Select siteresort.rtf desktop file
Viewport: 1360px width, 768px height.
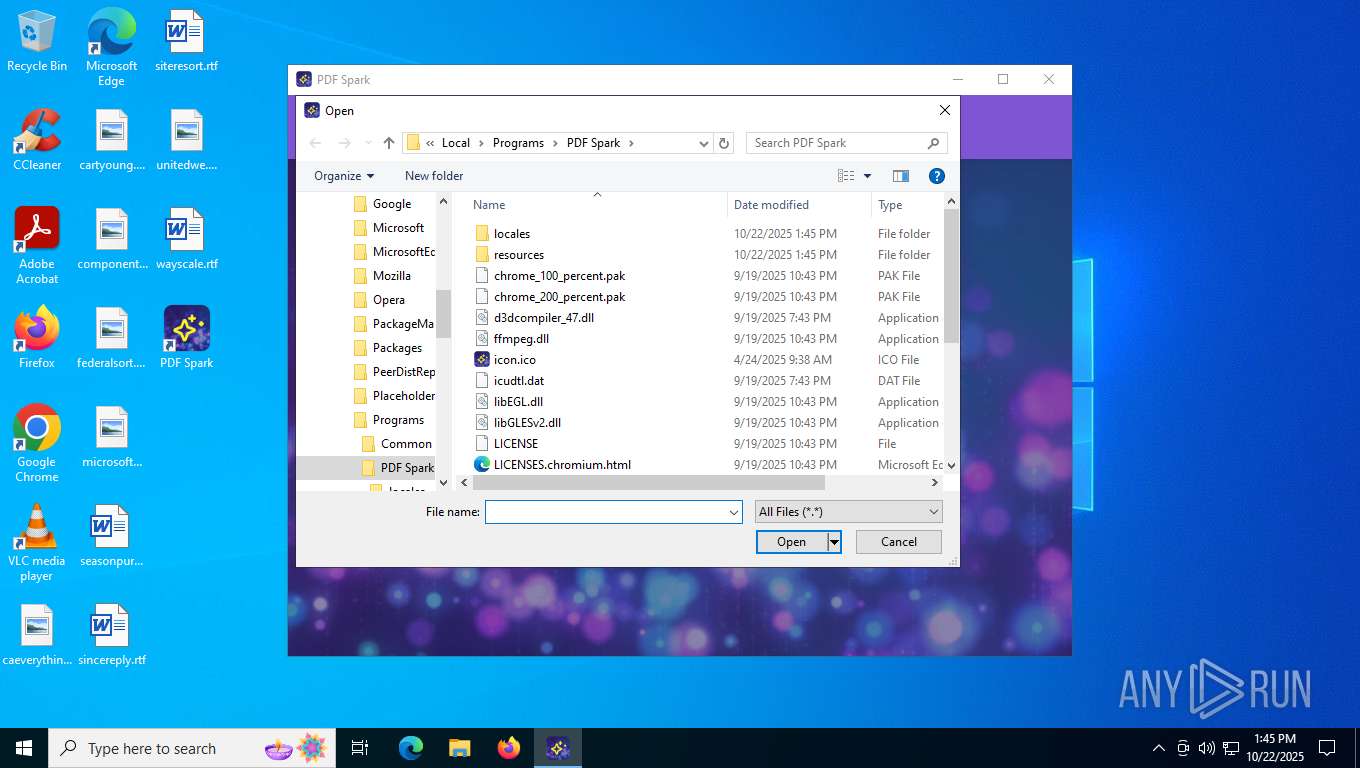(186, 41)
